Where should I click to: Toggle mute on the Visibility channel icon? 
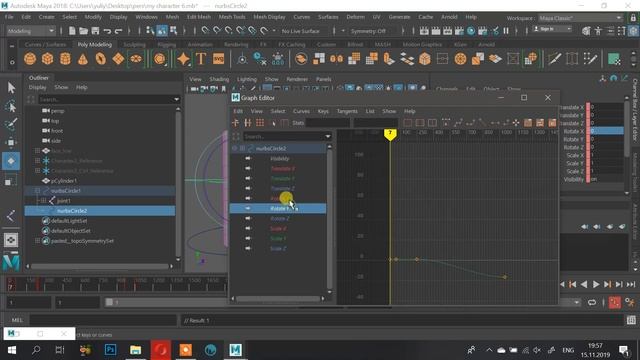click(248, 158)
